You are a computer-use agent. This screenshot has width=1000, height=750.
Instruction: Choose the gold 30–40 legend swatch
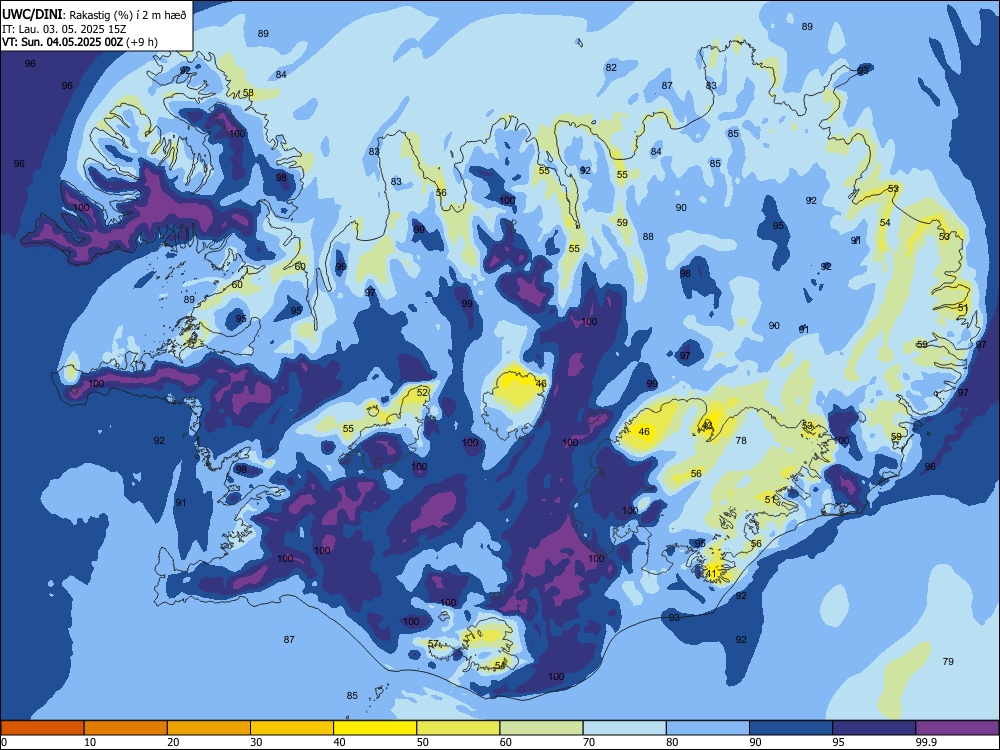[x=292, y=728]
